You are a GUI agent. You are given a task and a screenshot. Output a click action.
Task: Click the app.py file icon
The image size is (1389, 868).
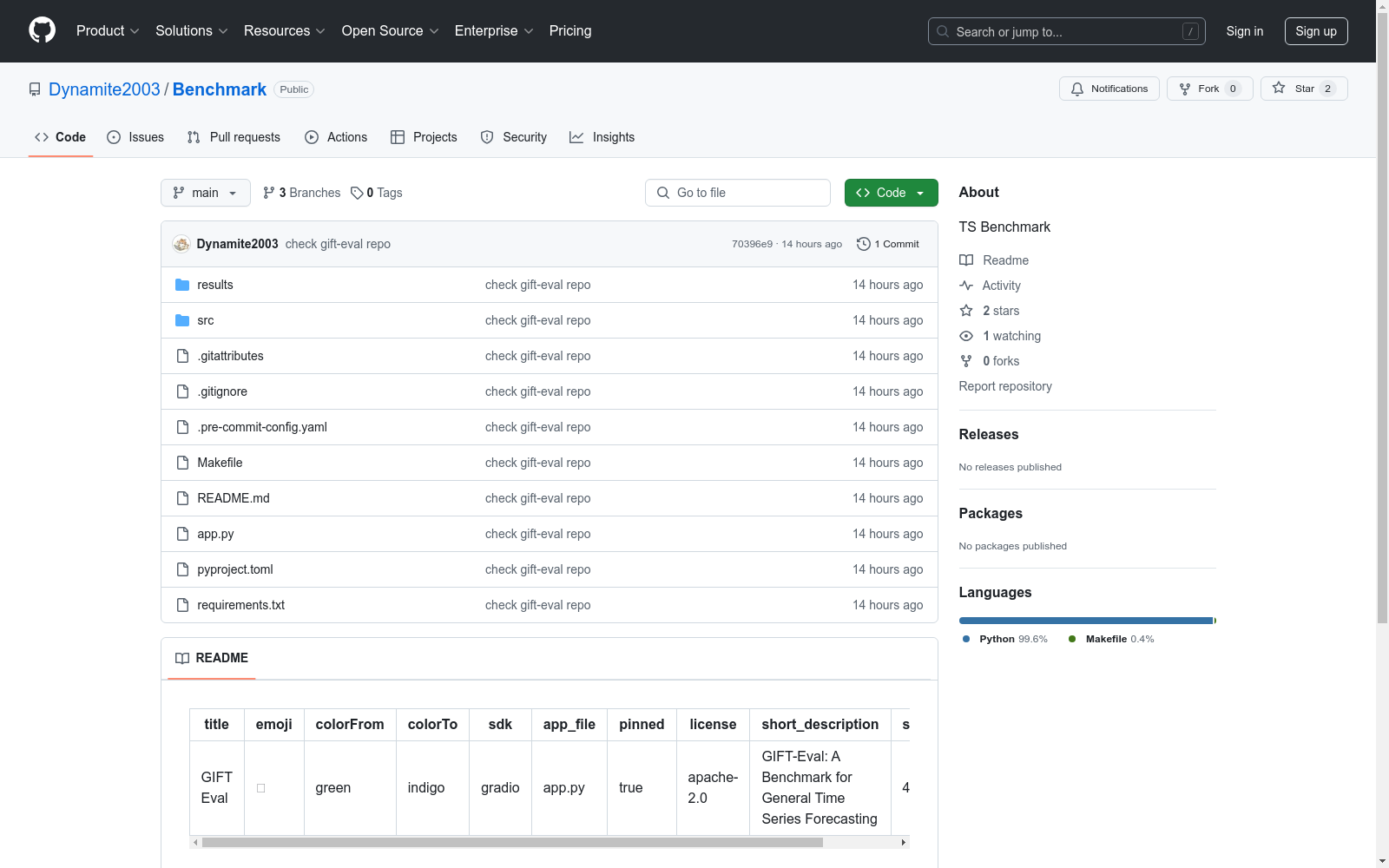pyautogui.click(x=182, y=534)
